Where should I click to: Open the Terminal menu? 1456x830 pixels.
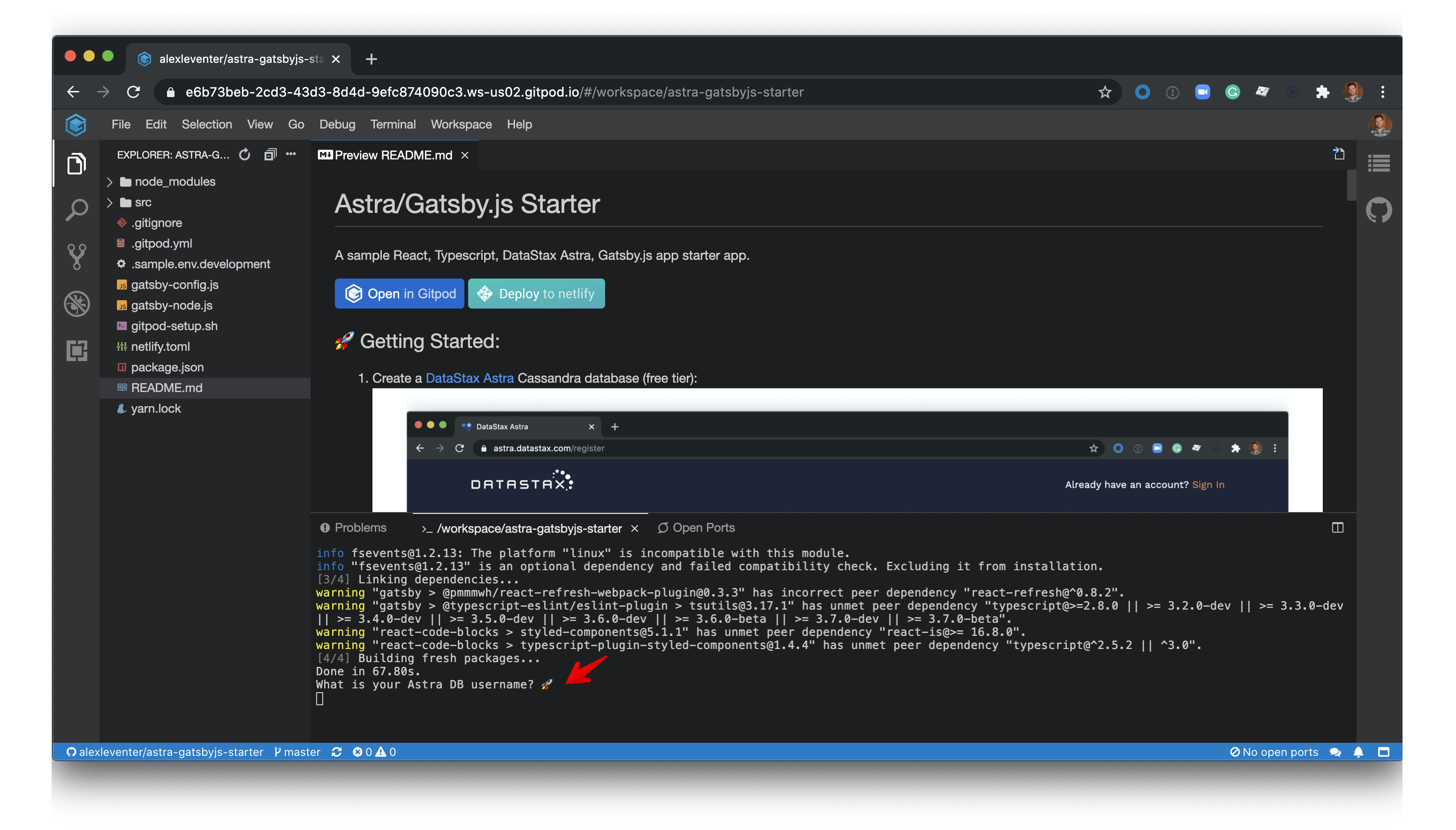tap(393, 124)
